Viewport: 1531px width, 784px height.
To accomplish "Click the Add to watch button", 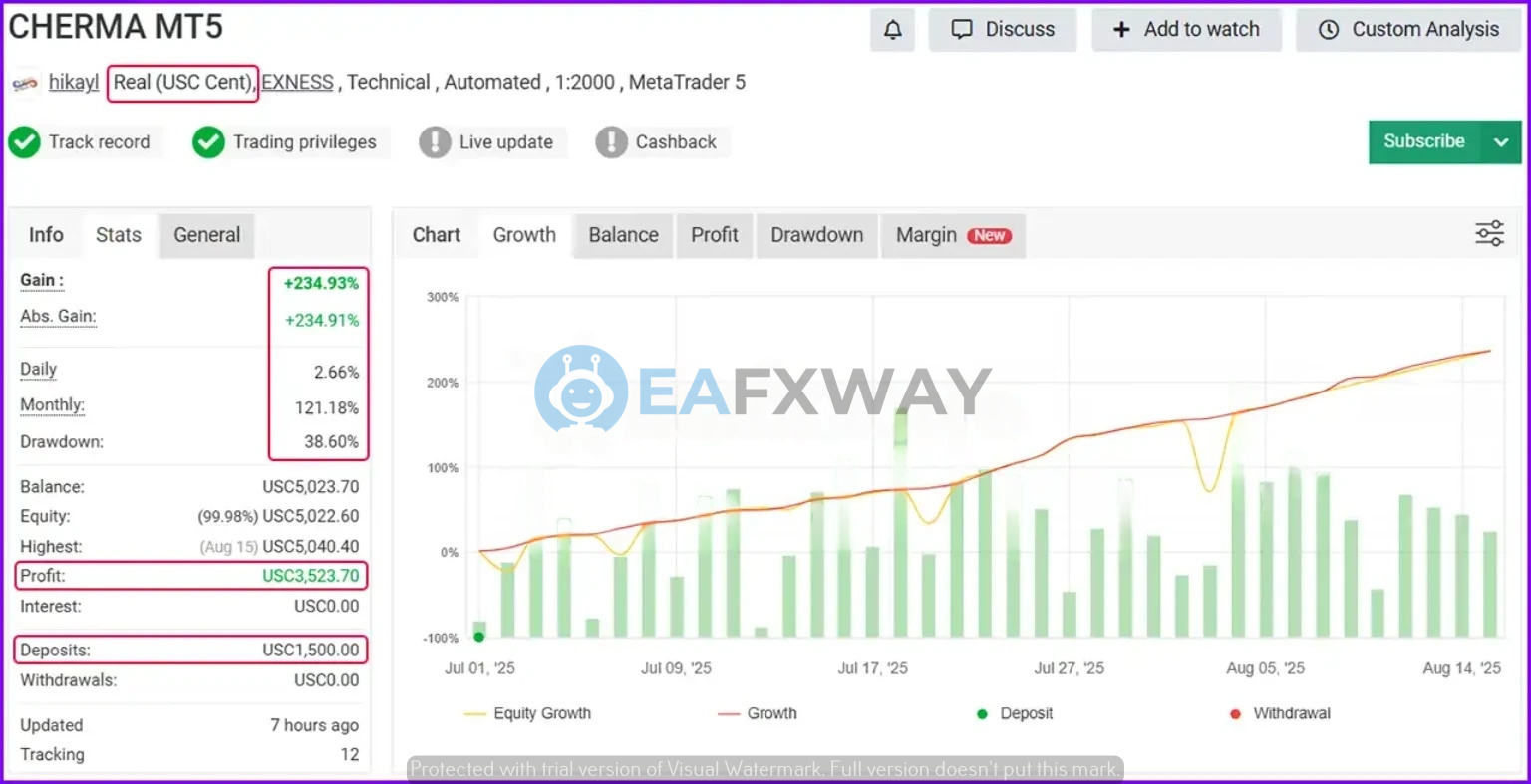I will click(x=1186, y=30).
